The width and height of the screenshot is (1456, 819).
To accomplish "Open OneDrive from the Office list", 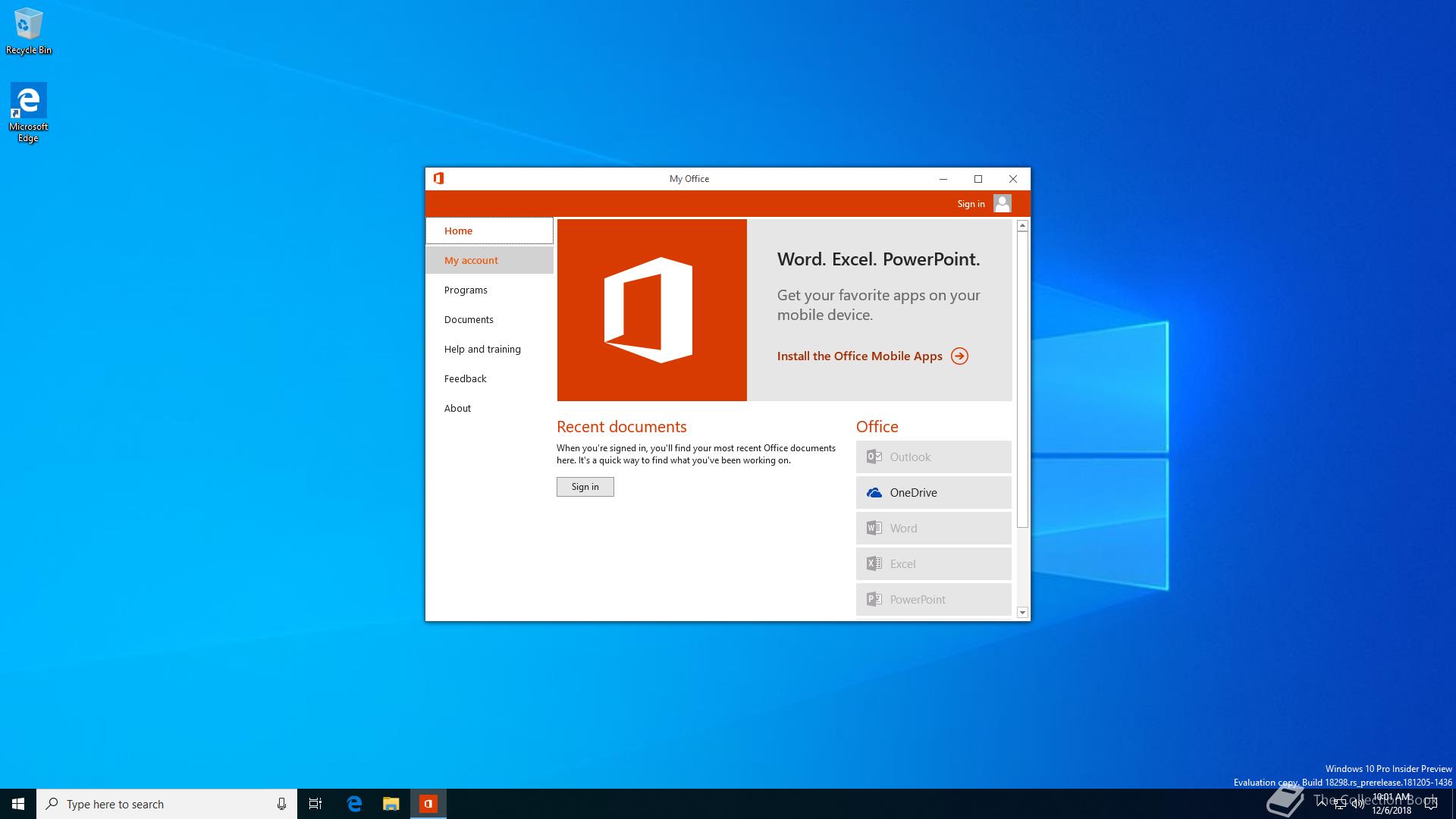I will point(934,492).
